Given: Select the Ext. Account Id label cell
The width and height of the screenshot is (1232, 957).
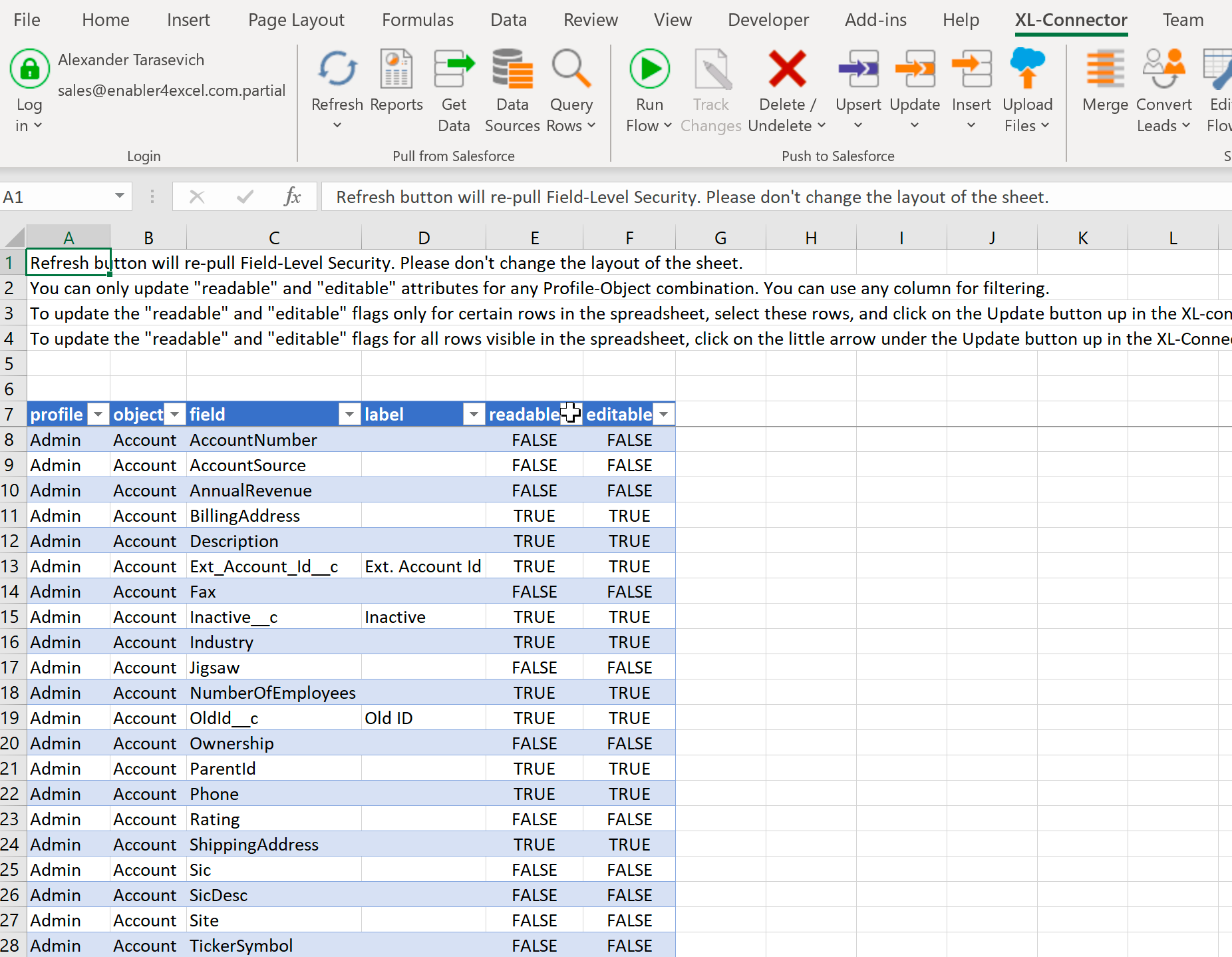Looking at the screenshot, I should point(423,566).
